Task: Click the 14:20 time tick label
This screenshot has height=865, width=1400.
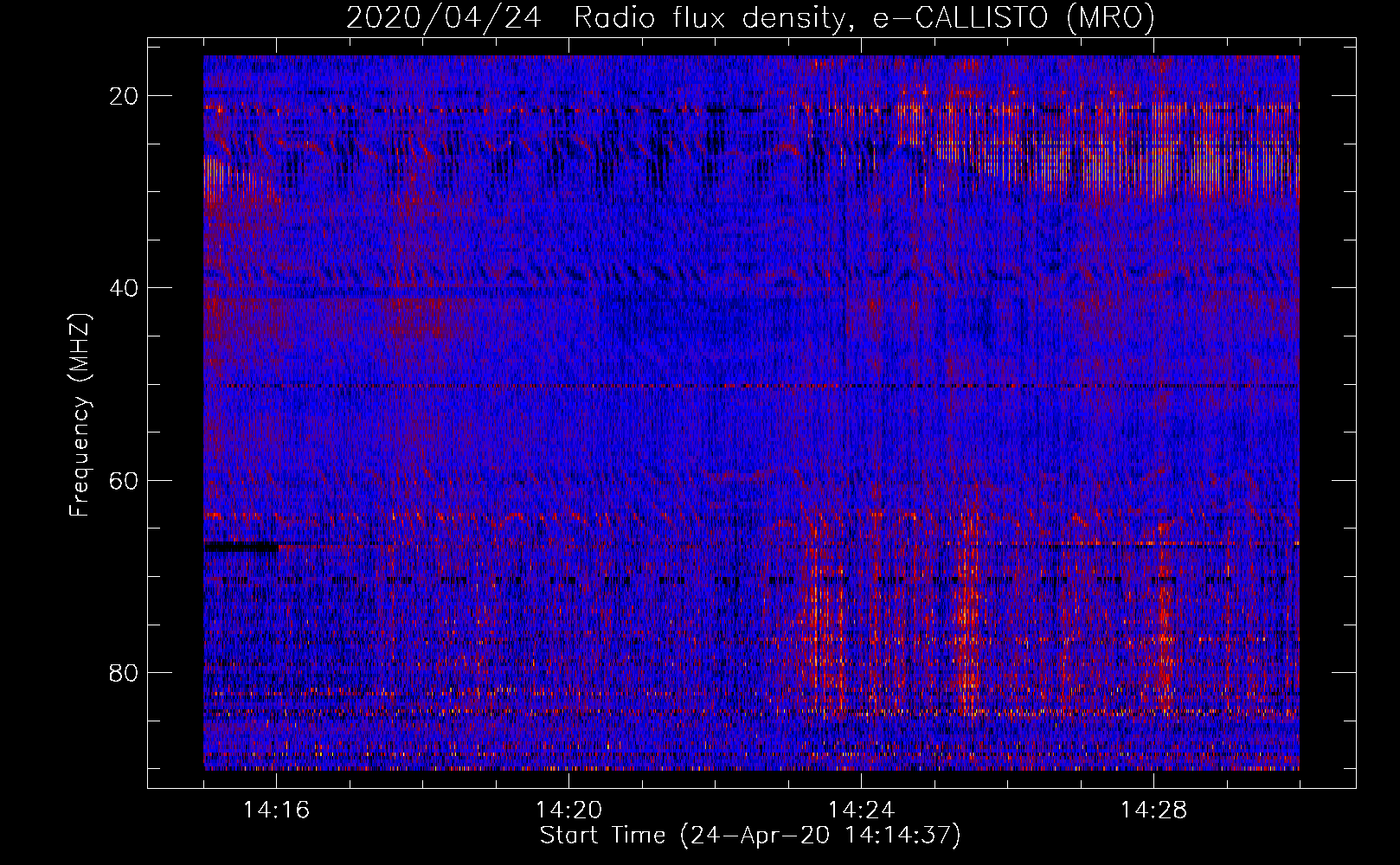Action: (569, 811)
